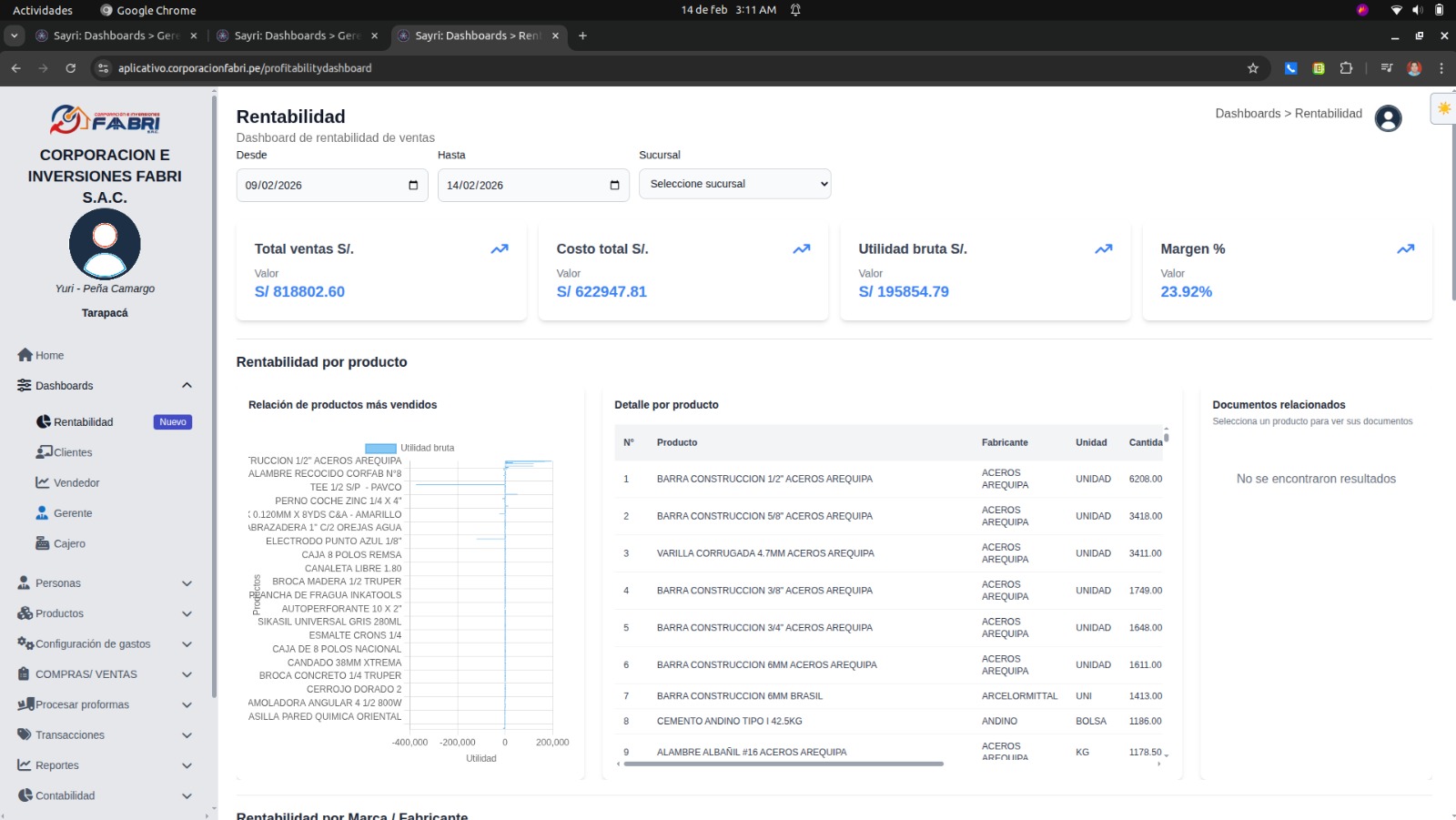This screenshot has height=820, width=1456.
Task: Open calendar picker in Hasta date field
Action: tap(614, 186)
